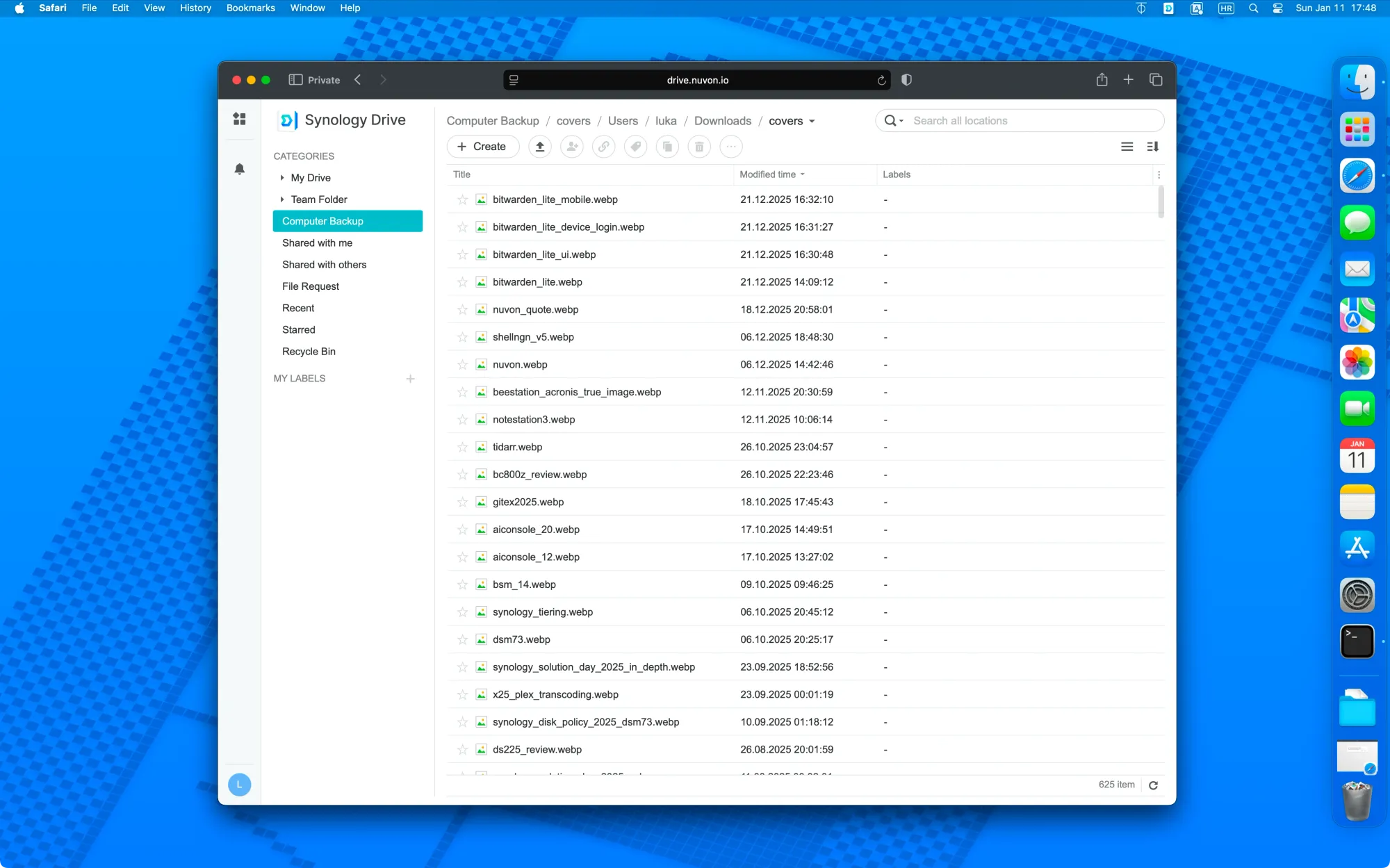Switch to list view layout
The width and height of the screenshot is (1390, 868).
pyautogui.click(x=1127, y=147)
